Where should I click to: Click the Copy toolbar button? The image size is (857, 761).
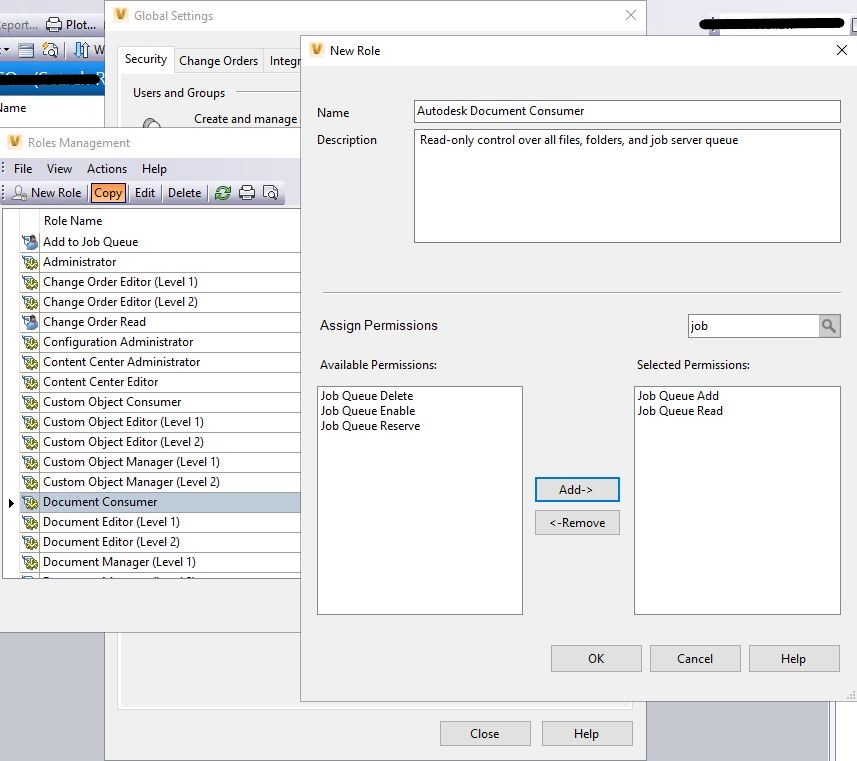coord(108,192)
